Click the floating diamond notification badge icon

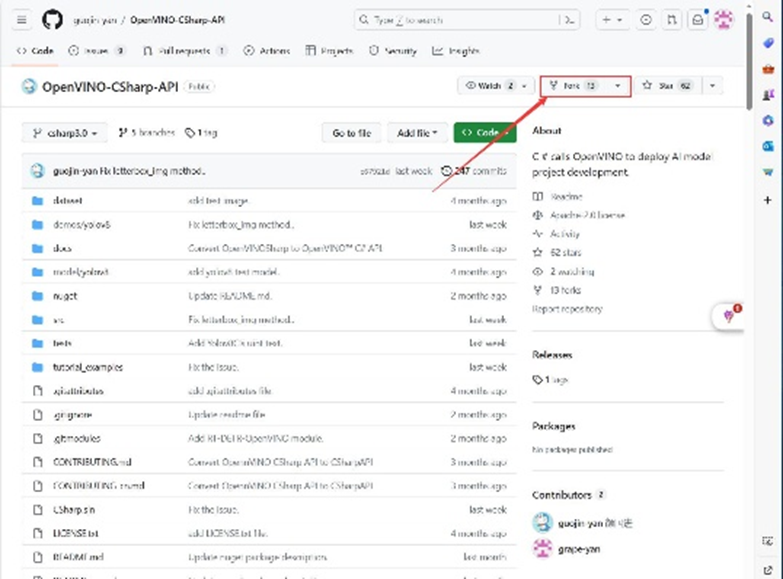click(729, 316)
